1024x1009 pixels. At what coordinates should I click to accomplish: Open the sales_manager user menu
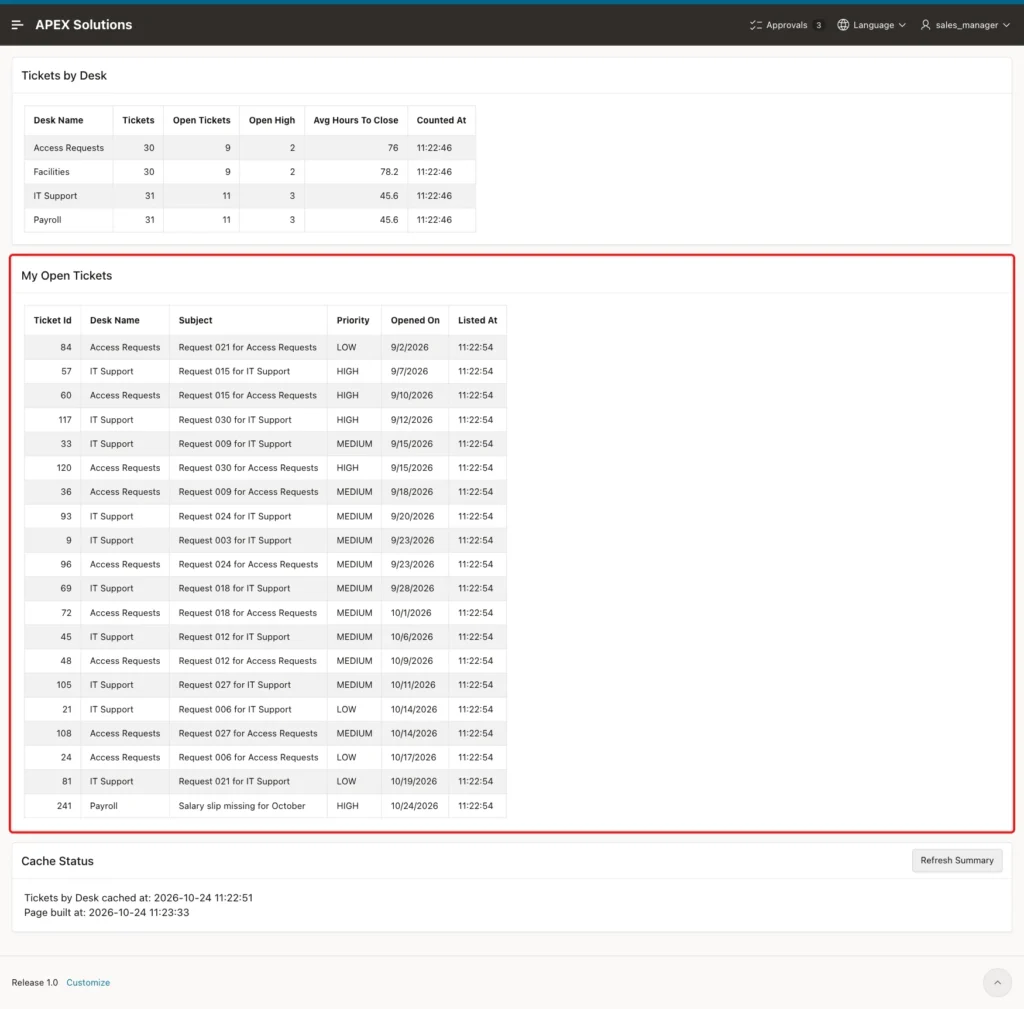point(965,25)
